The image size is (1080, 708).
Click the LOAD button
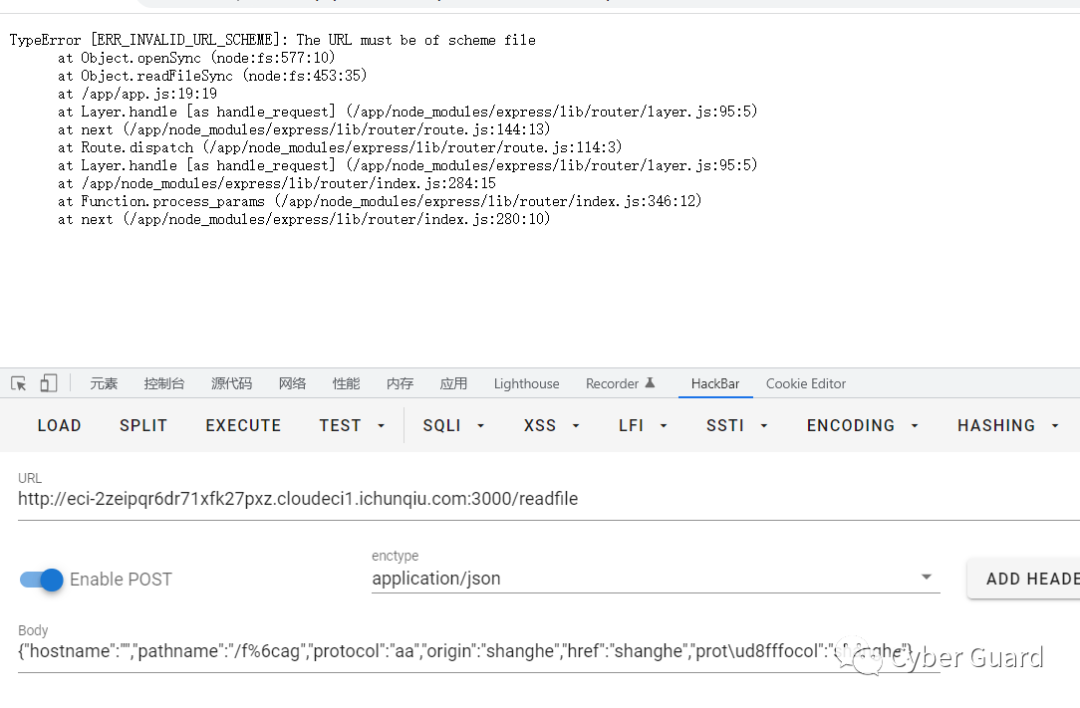59,426
